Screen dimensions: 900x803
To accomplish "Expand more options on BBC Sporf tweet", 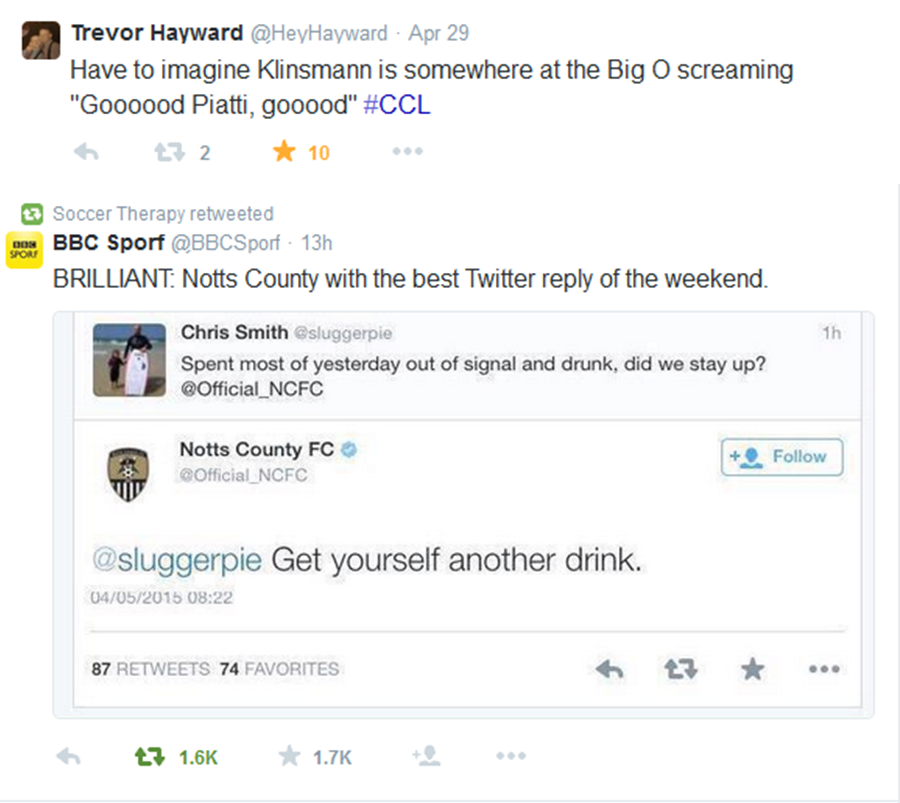I will coord(510,757).
